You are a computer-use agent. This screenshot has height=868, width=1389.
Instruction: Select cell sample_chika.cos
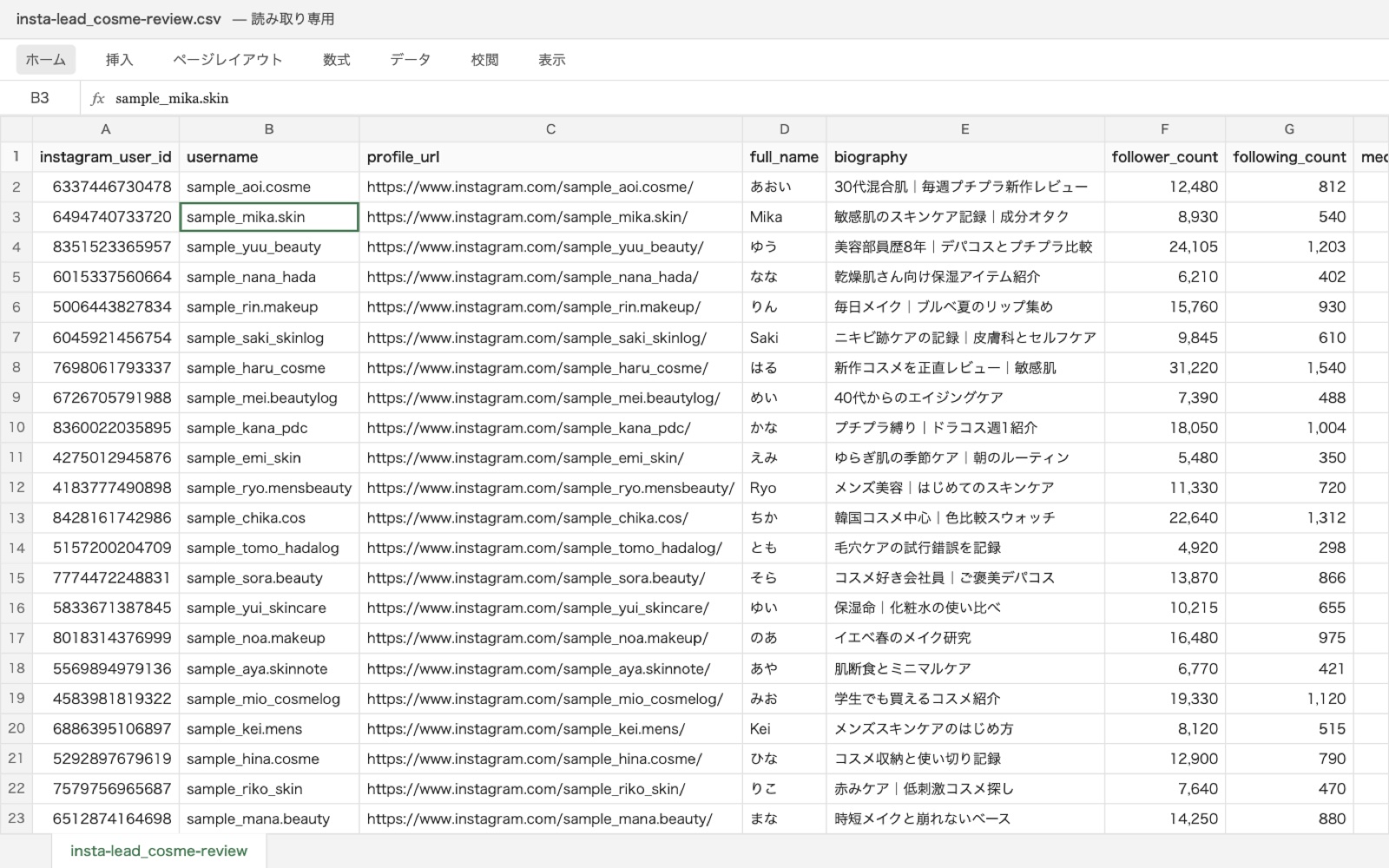click(269, 518)
